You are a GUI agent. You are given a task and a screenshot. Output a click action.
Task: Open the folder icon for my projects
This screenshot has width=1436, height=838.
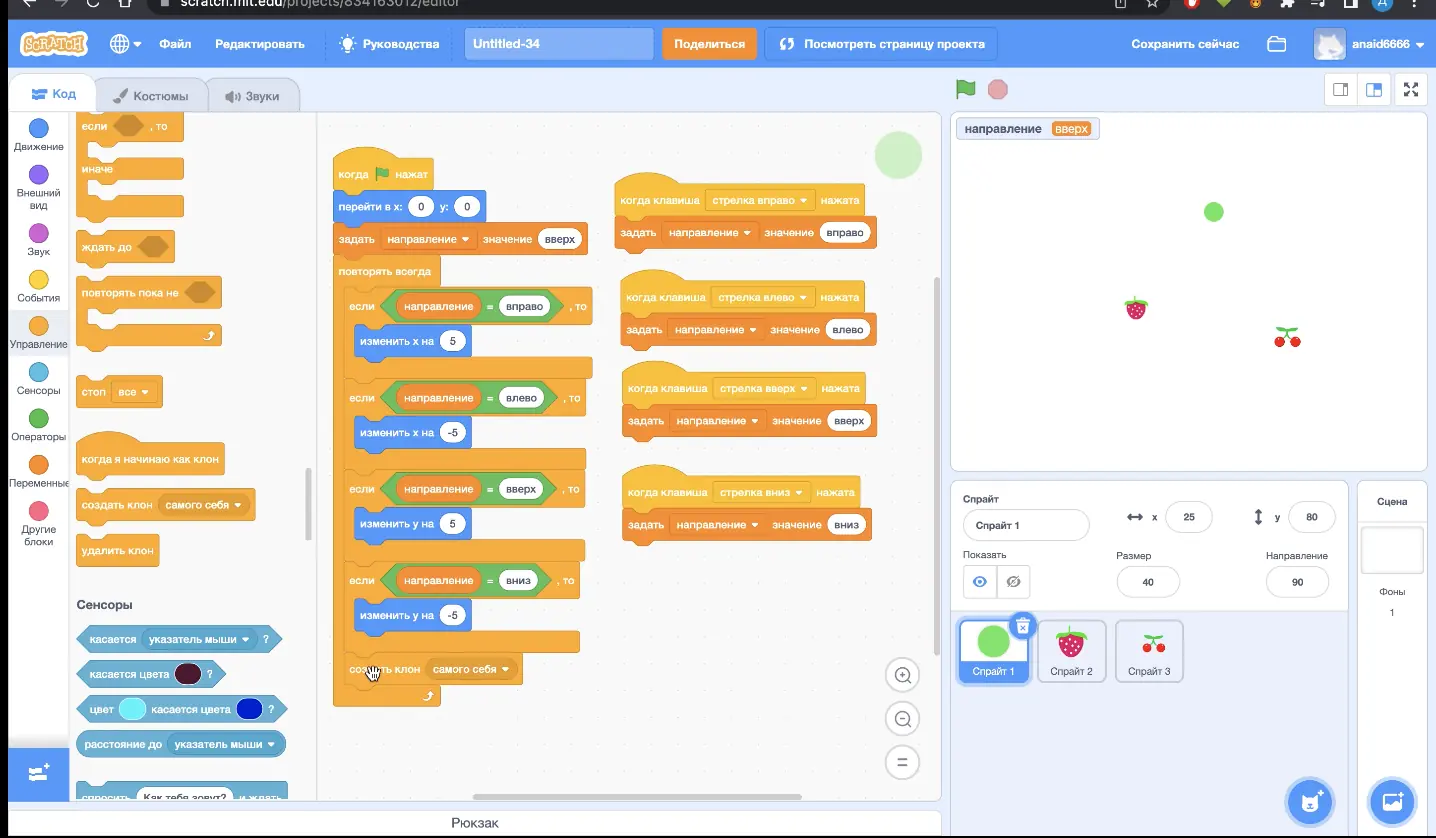point(1276,44)
